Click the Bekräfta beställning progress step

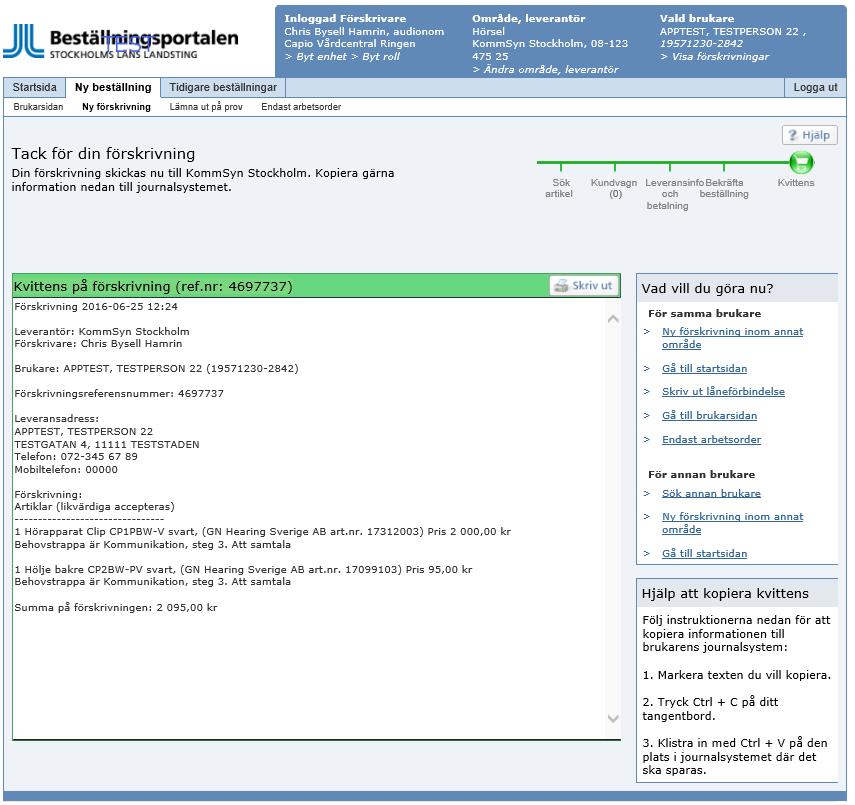[x=725, y=188]
